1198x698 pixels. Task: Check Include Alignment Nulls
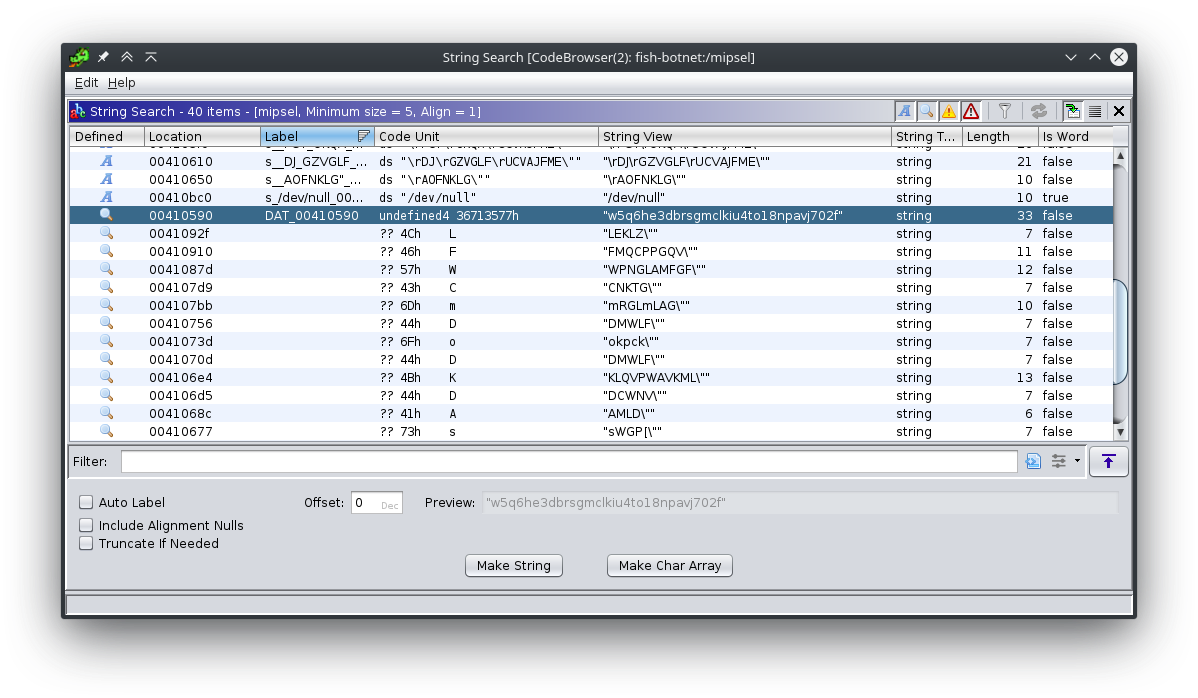coord(86,526)
